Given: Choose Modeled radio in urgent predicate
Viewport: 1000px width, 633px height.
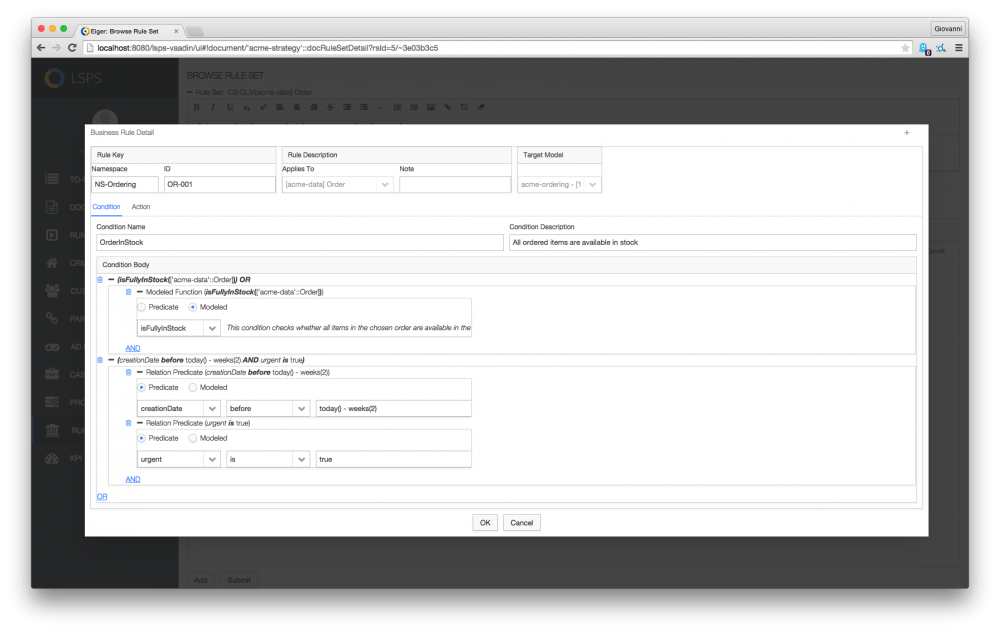Looking at the screenshot, I should point(193,438).
